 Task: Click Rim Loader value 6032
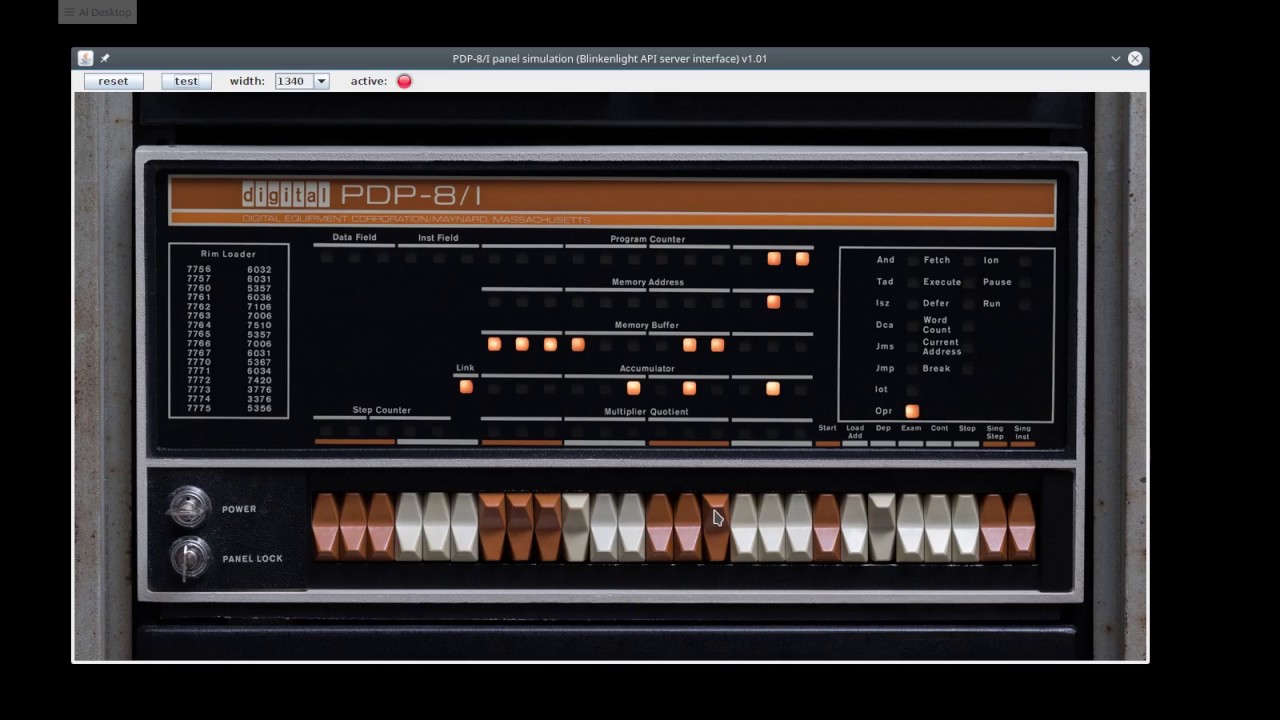(x=259, y=269)
